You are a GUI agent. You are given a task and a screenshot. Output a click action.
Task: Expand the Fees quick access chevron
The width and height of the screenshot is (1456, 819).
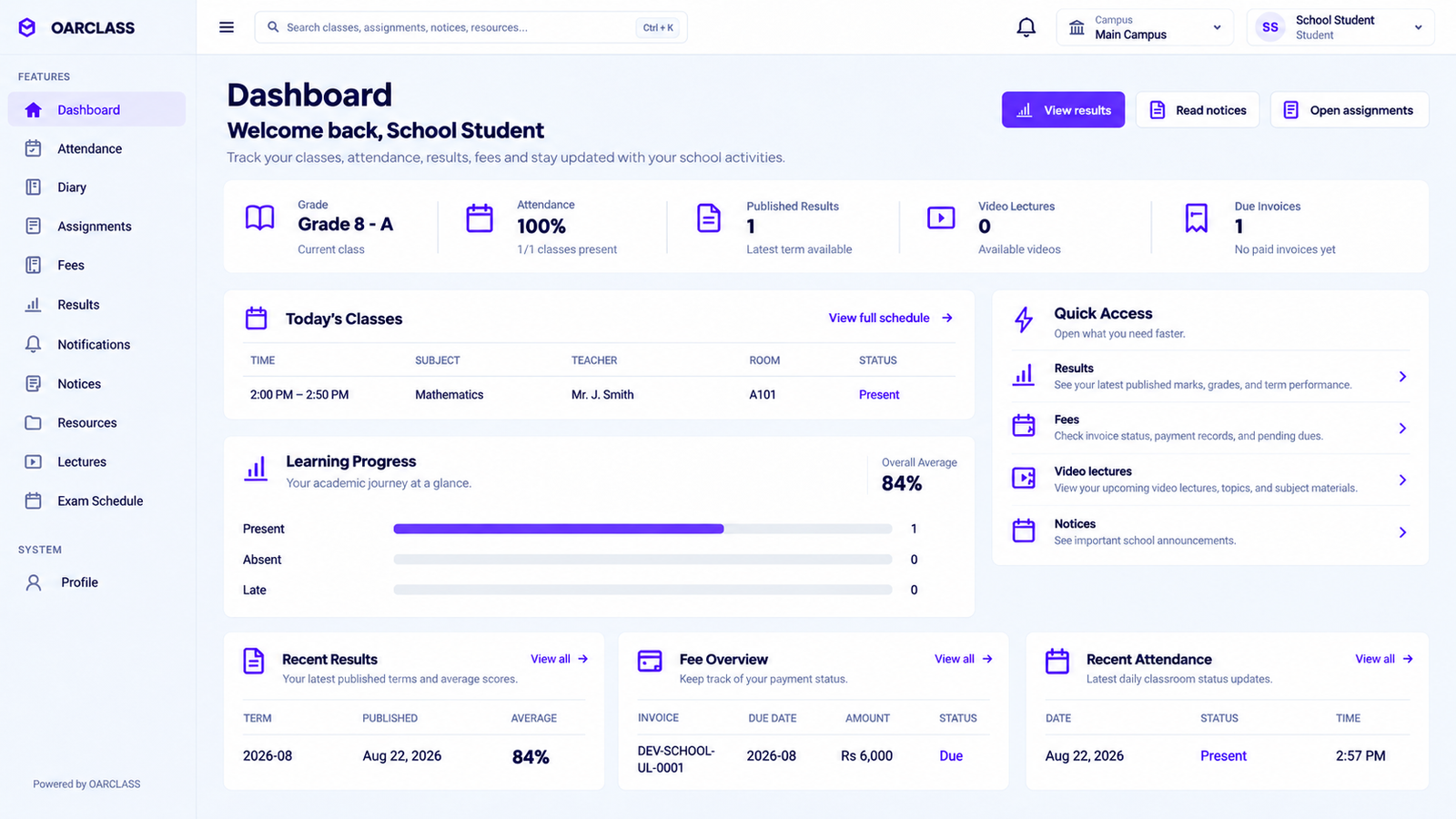coord(1402,429)
